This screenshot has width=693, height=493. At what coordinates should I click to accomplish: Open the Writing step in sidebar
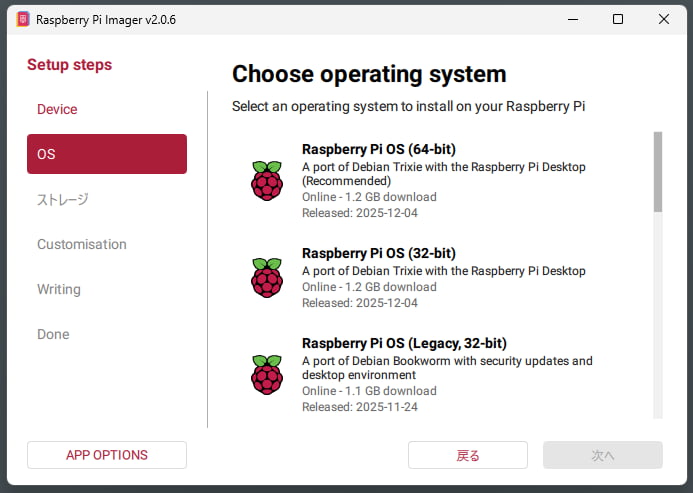point(59,289)
